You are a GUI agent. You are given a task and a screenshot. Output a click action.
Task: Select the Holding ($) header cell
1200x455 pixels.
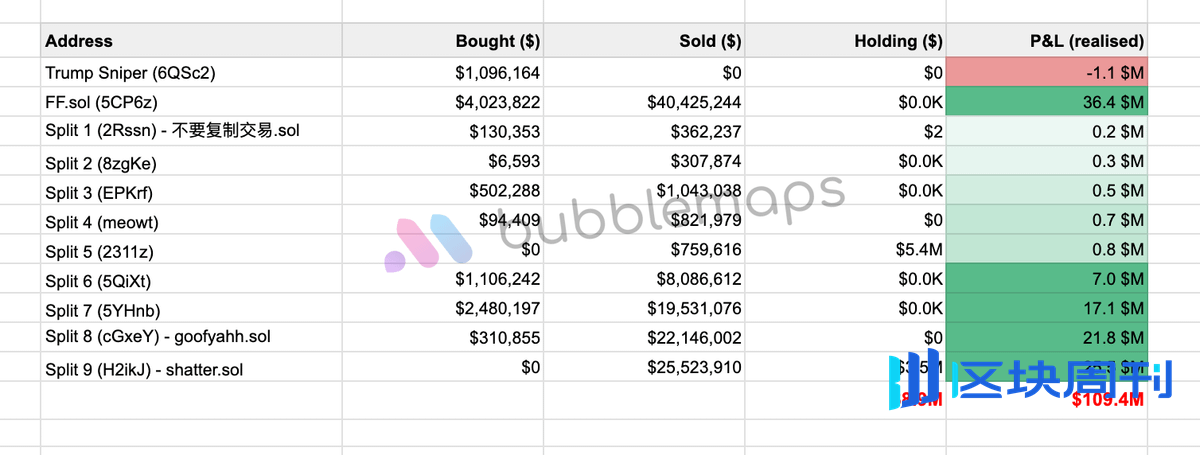pos(846,41)
